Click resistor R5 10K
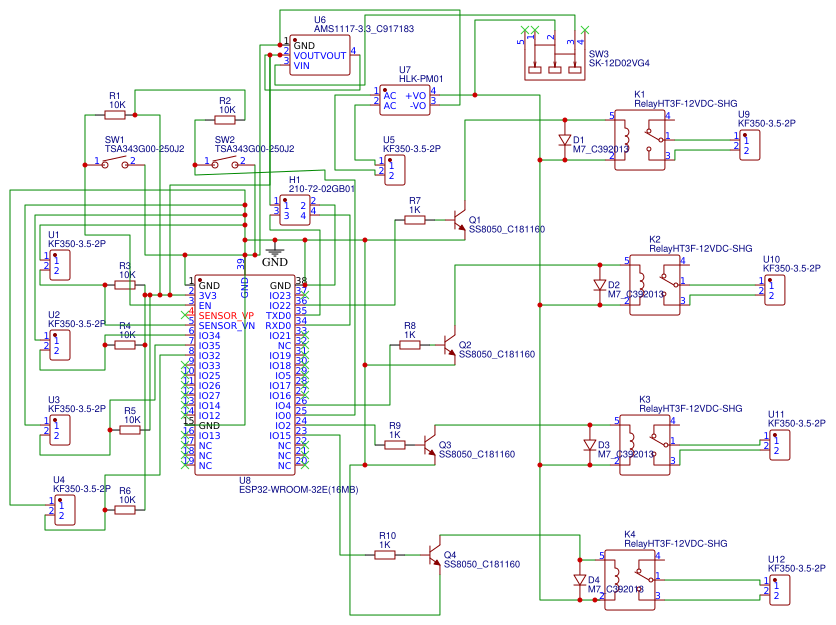This screenshot has width=836, height=625. coord(130,430)
